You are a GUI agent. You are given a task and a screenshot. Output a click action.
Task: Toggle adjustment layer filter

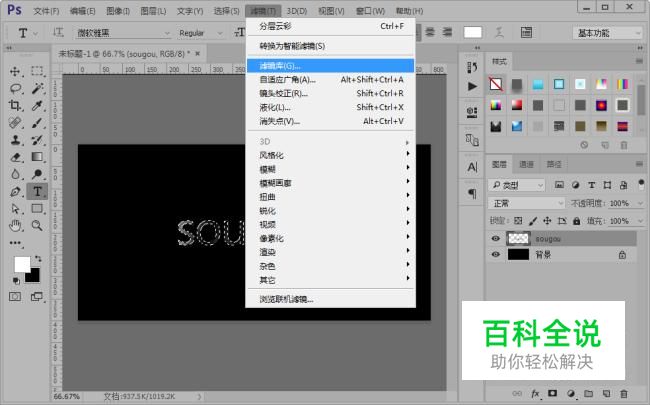(575, 185)
